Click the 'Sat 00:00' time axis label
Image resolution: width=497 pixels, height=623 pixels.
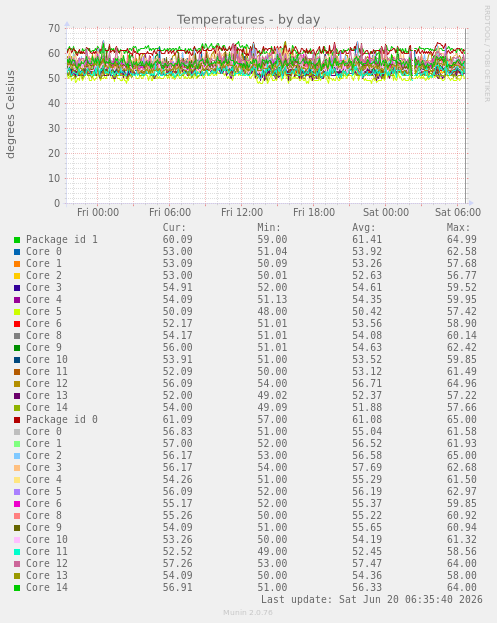(x=386, y=213)
